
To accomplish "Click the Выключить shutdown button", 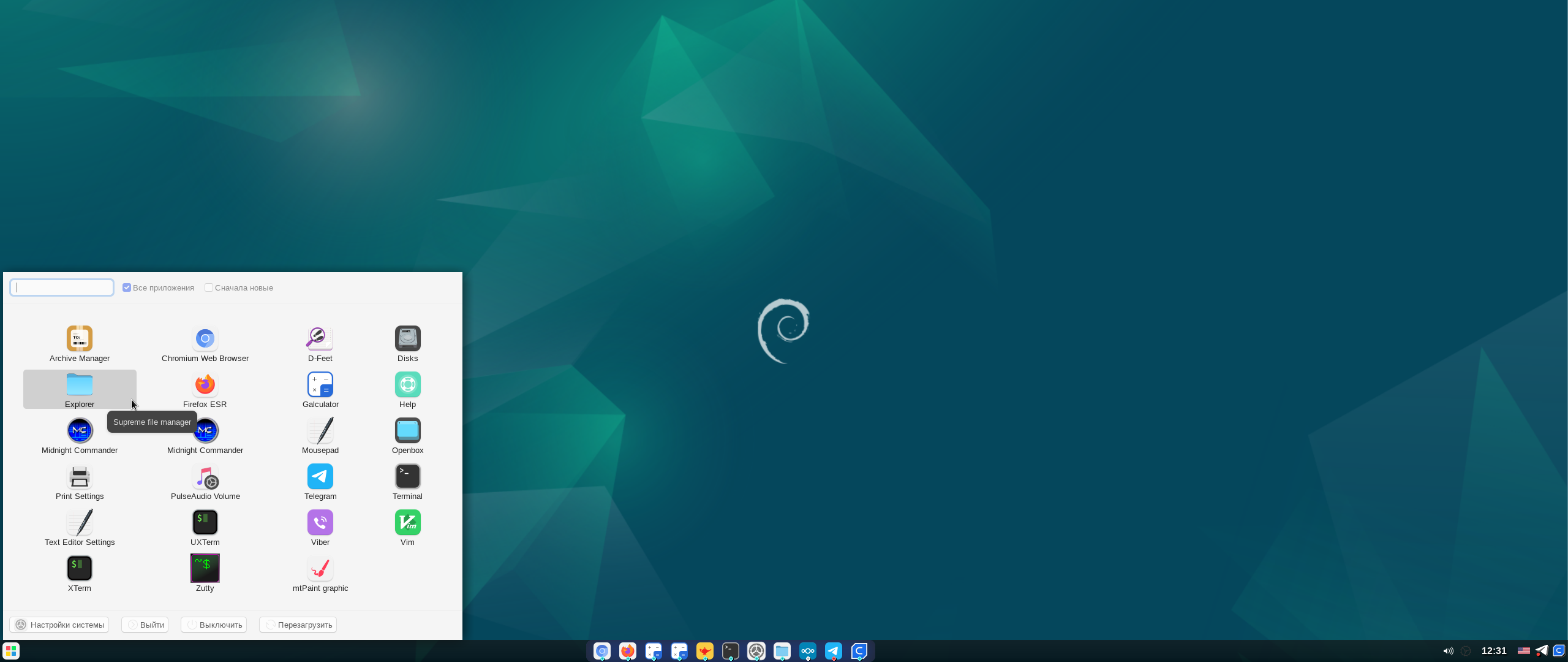I will click(214, 625).
